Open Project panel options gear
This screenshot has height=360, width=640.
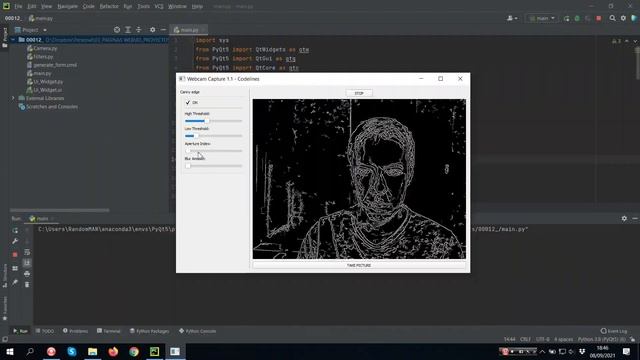coord(153,30)
